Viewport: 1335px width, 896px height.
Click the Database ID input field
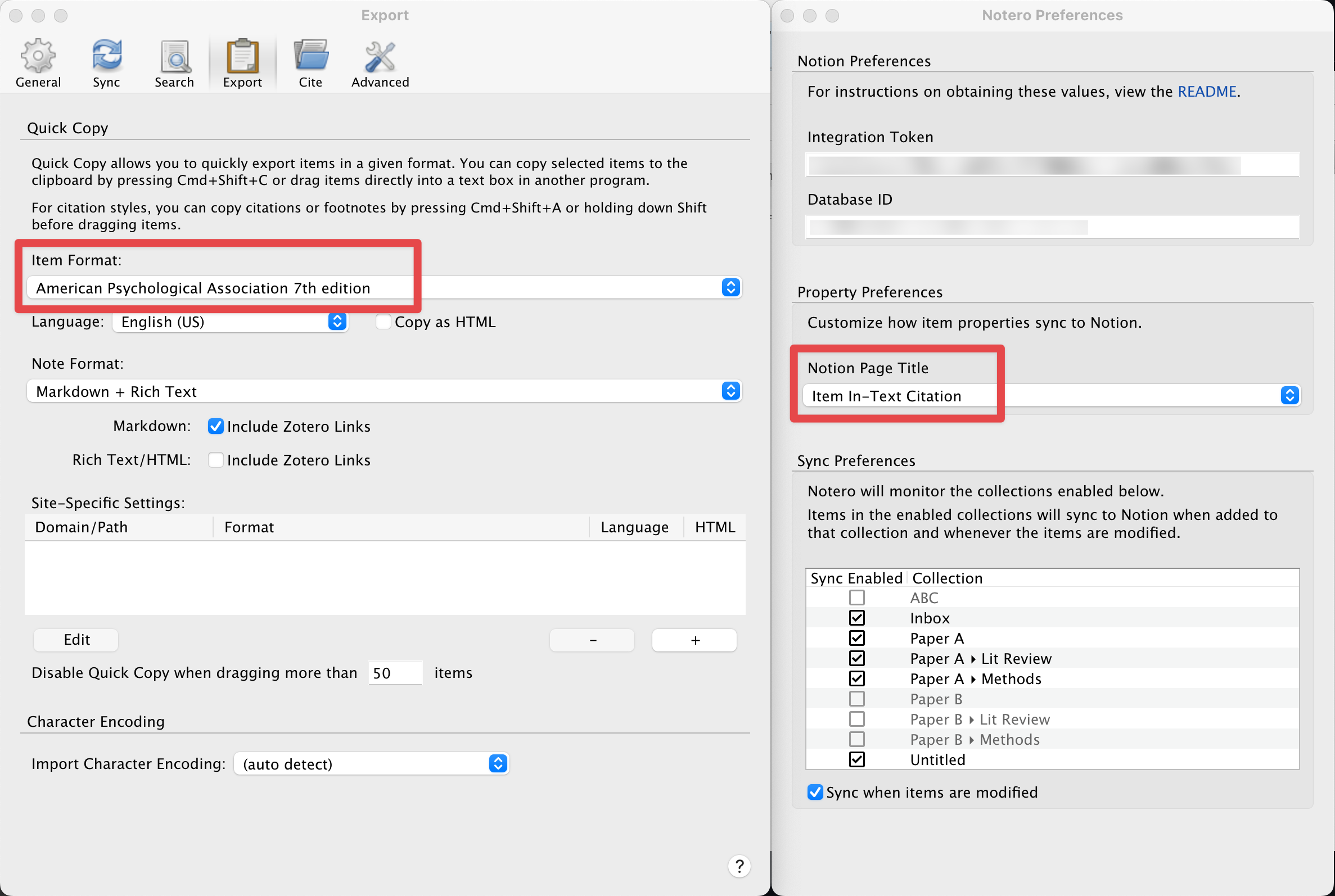pos(1052,227)
